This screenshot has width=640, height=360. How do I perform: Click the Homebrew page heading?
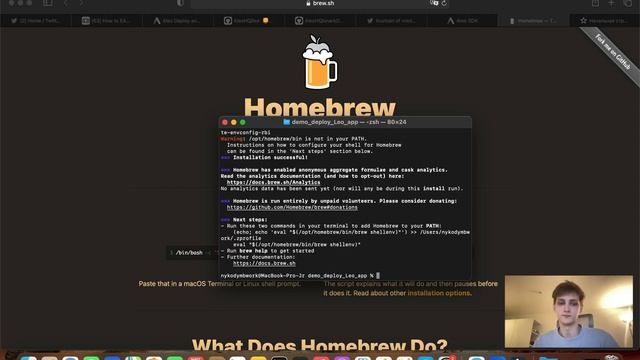320,107
